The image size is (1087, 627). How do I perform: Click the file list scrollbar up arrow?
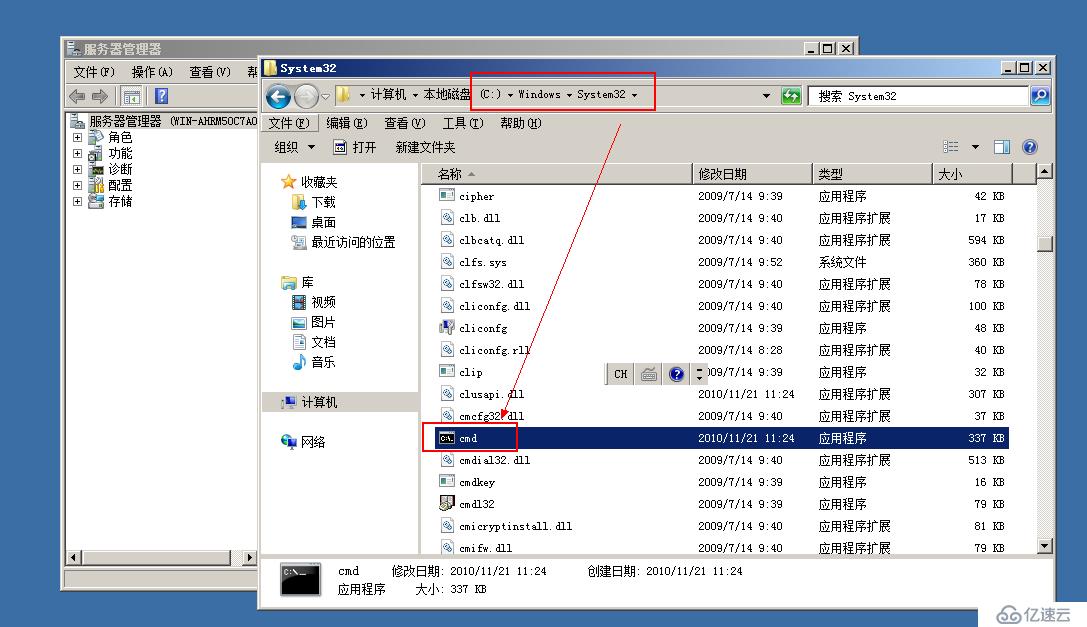1045,171
